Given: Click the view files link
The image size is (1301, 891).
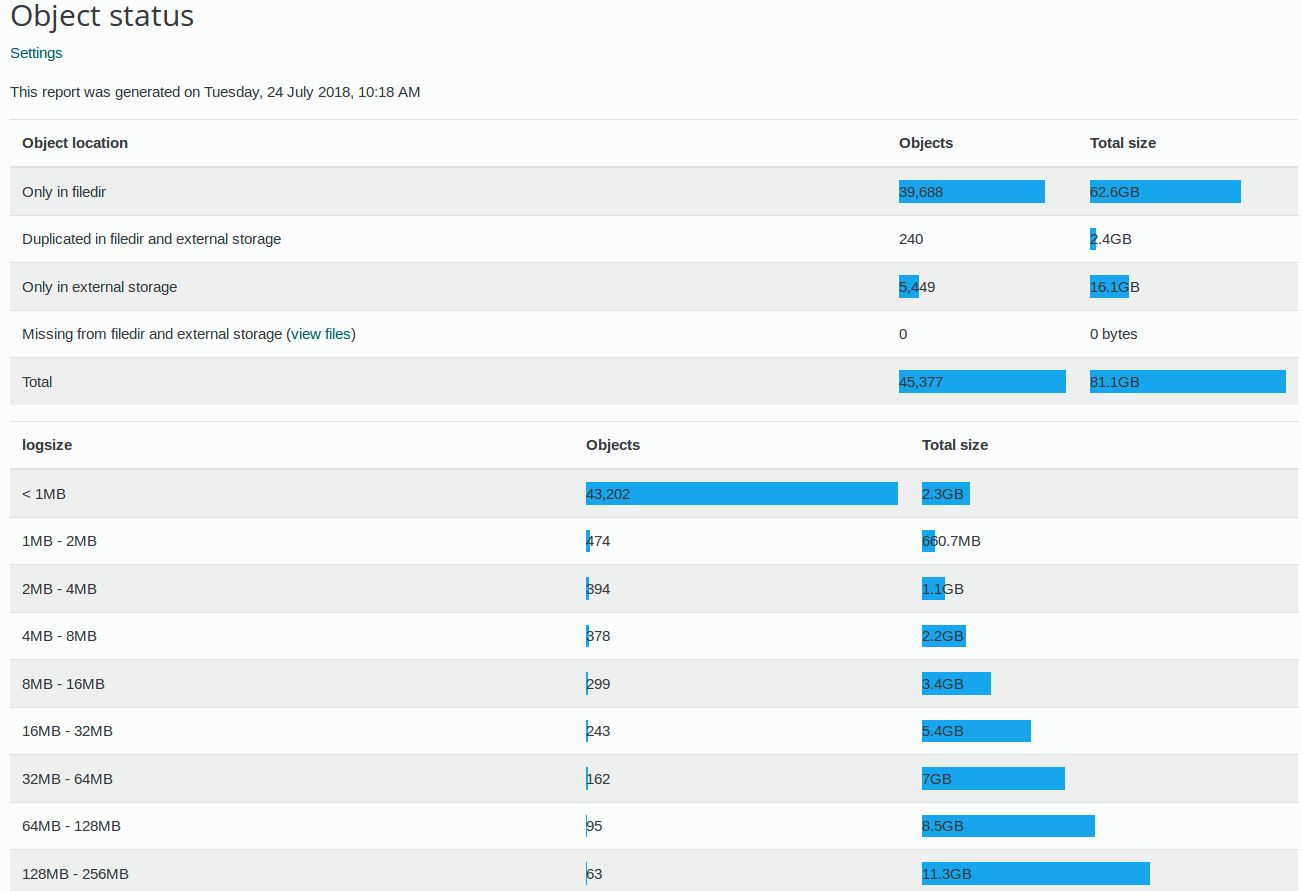Looking at the screenshot, I should (x=321, y=333).
